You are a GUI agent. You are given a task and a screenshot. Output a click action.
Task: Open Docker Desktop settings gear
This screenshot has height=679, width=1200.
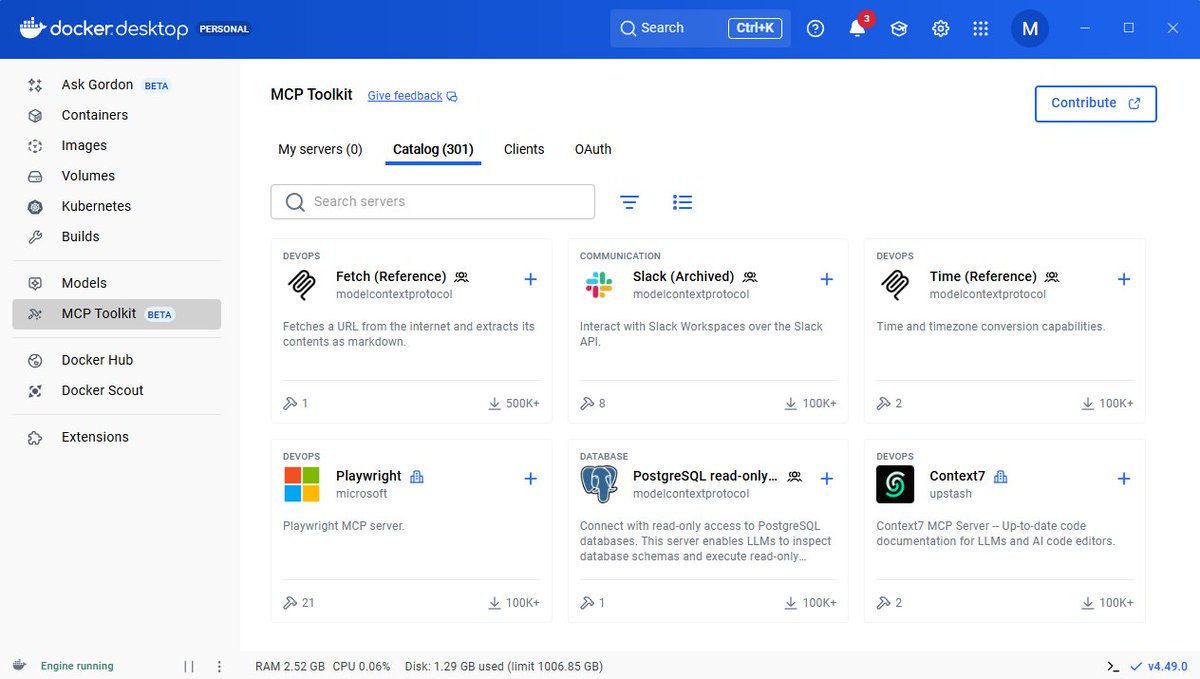coord(940,29)
